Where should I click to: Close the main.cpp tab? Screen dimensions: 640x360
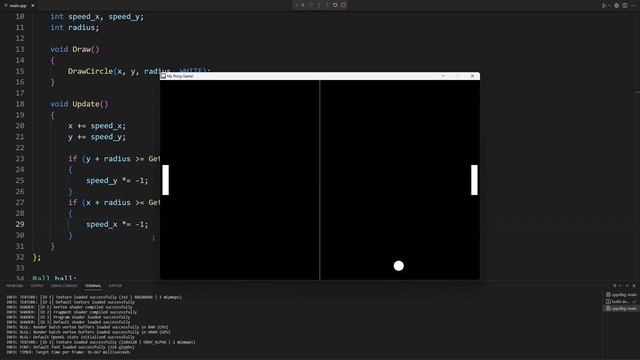tap(33, 6)
